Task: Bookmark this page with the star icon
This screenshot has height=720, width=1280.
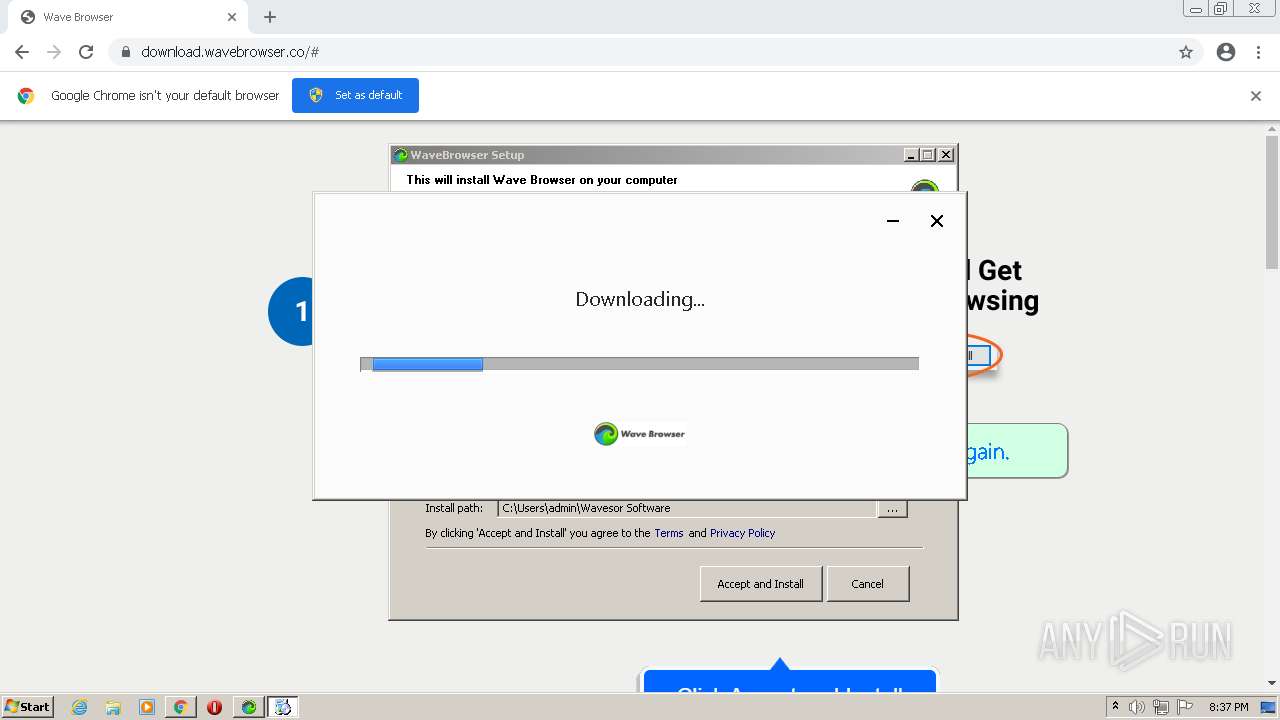Action: click(1186, 52)
